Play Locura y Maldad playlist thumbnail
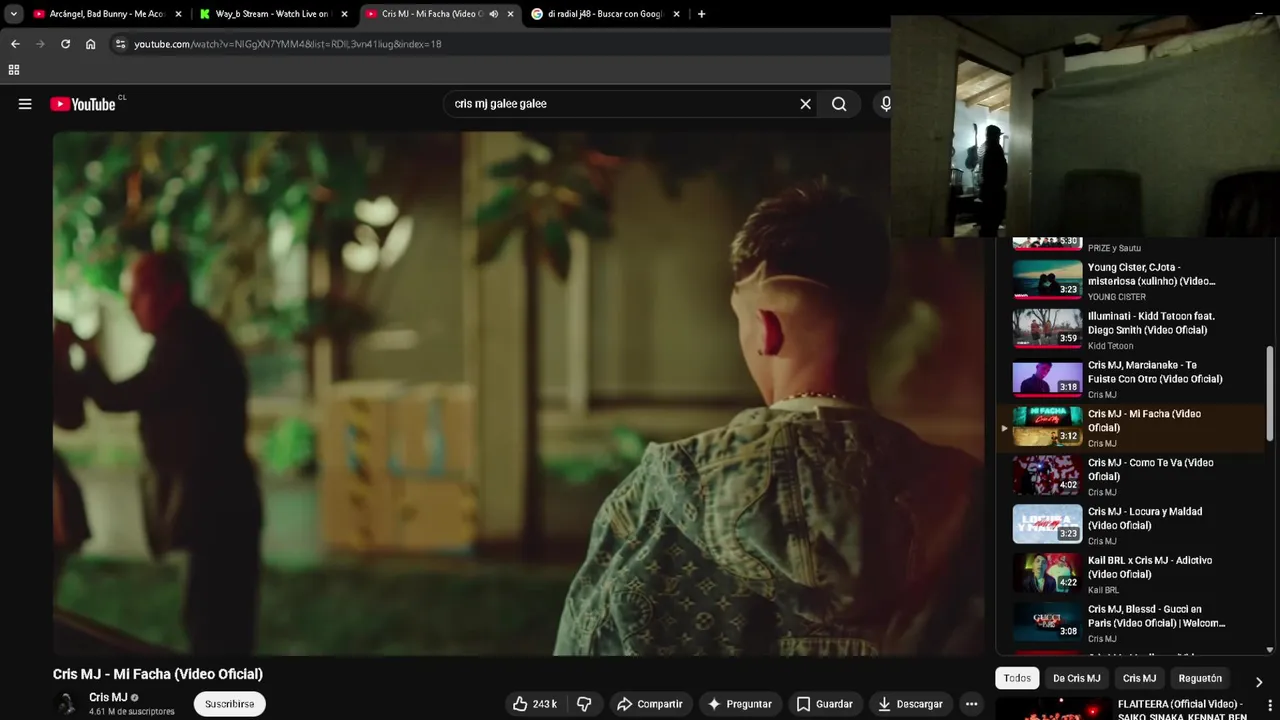Screen dimensions: 1280x720 1047,525
